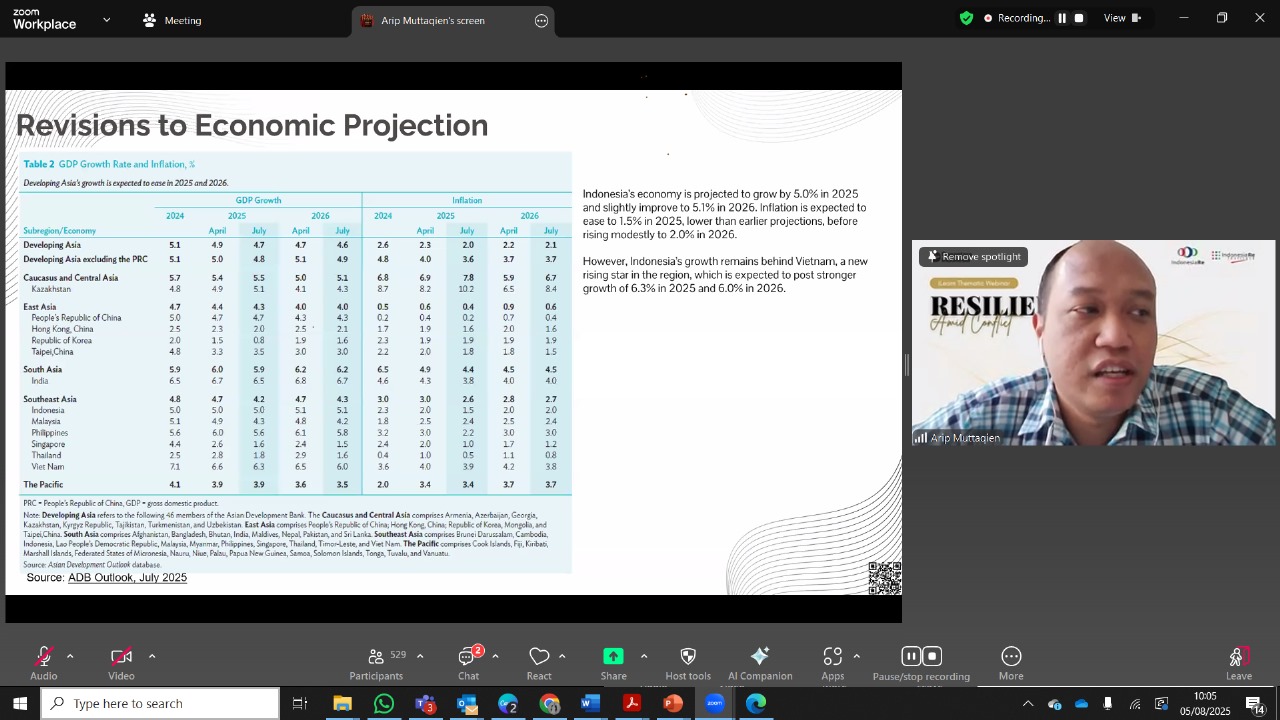
Task: Expand video options arrow next to Video
Action: pos(152,656)
